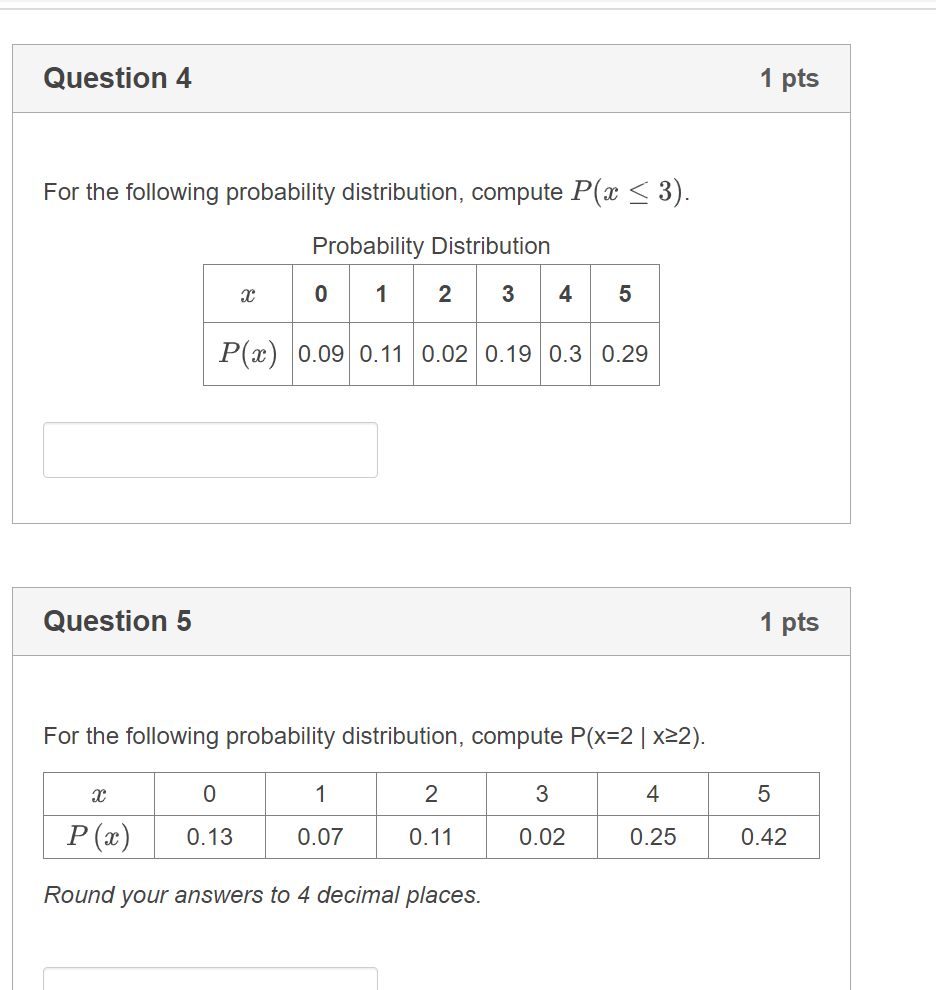Select the 0.29 cell in Question 4 table

[x=625, y=354]
